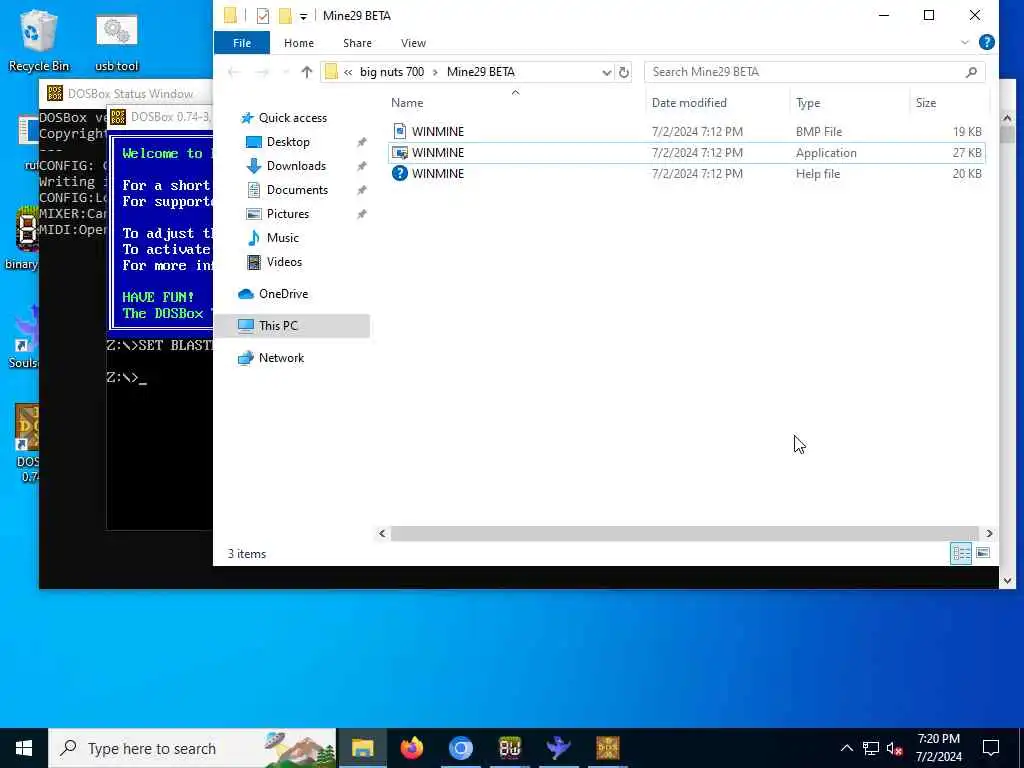Screen dimensions: 1024x768
Task: Open Desktop in navigation pane
Action: 288,142
